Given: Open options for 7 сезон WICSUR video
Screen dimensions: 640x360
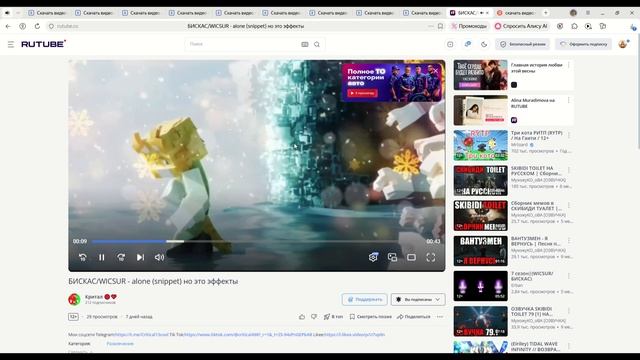Looking at the screenshot, I should [569, 276].
